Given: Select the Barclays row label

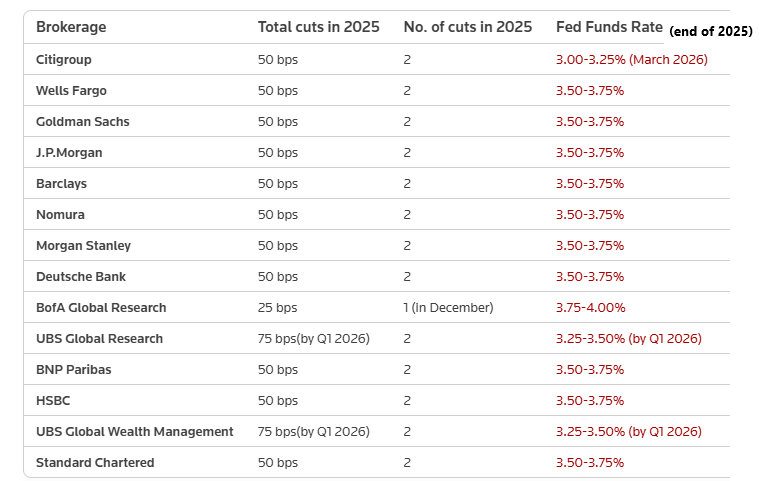Looking at the screenshot, I should (62, 183).
